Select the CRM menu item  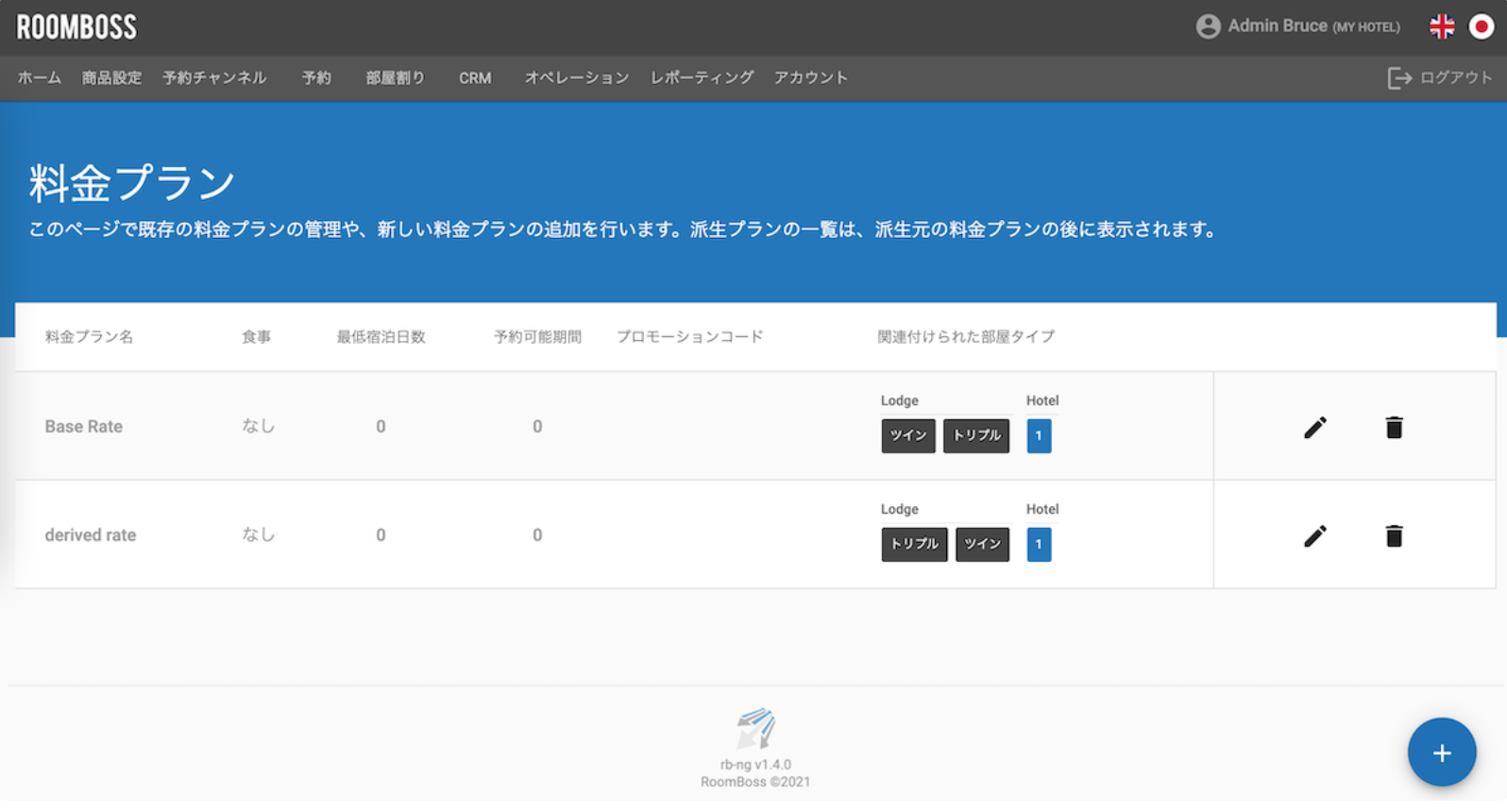pyautogui.click(x=475, y=77)
